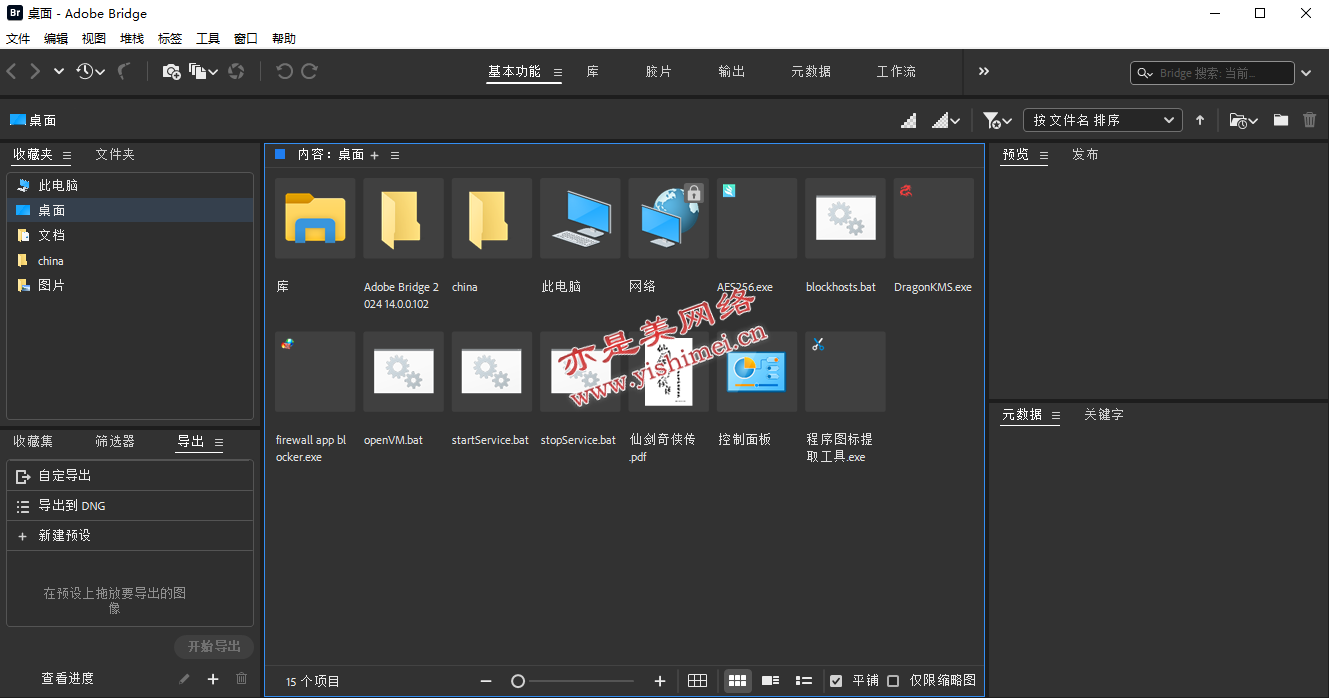Switch to thumbnails view
The height and width of the screenshot is (698, 1329).
click(x=737, y=681)
